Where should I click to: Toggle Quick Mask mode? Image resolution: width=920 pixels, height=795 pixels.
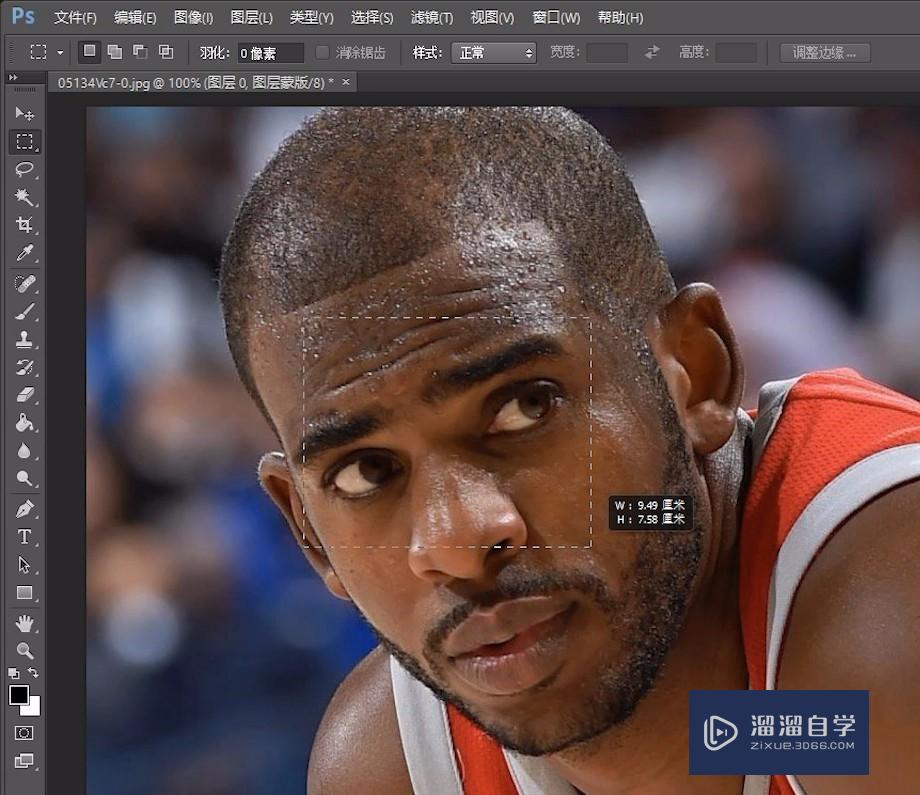coord(24,733)
